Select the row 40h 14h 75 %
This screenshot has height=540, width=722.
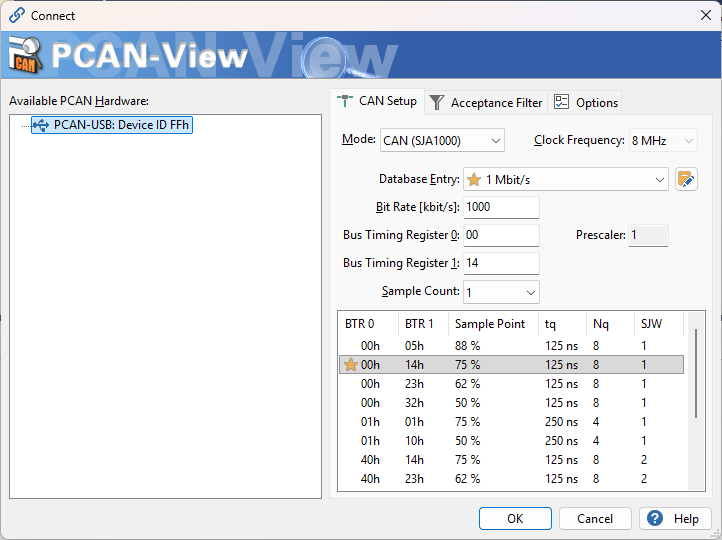[512, 459]
